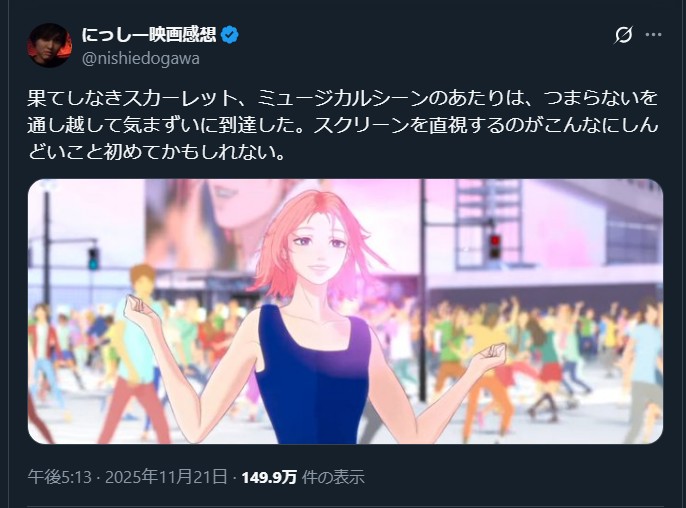The height and width of the screenshot is (508, 686).
Task: Click the 2025年11月21日 post date
Action: point(166,477)
